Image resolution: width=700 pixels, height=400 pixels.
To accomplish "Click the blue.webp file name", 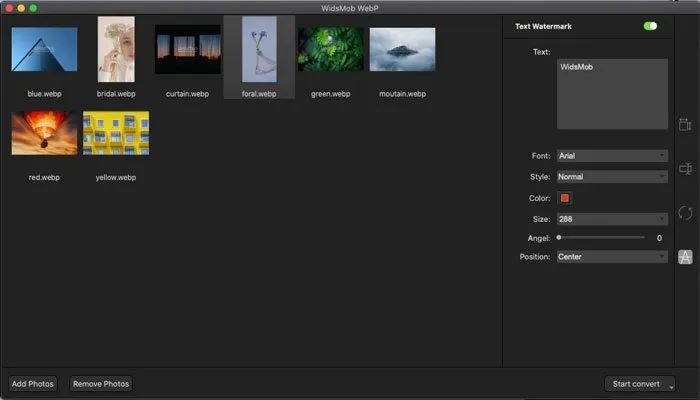I will [x=44, y=94].
